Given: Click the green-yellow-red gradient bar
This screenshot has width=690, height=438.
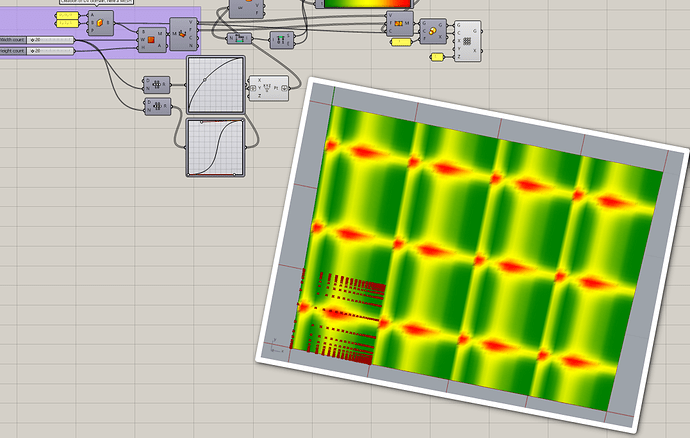Looking at the screenshot, I should [x=368, y=4].
